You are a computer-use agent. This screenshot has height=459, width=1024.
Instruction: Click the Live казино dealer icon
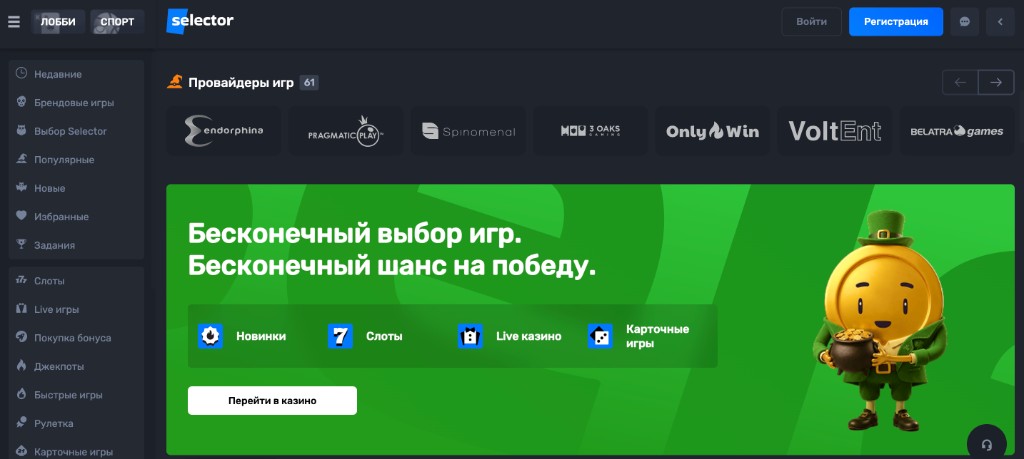(470, 336)
